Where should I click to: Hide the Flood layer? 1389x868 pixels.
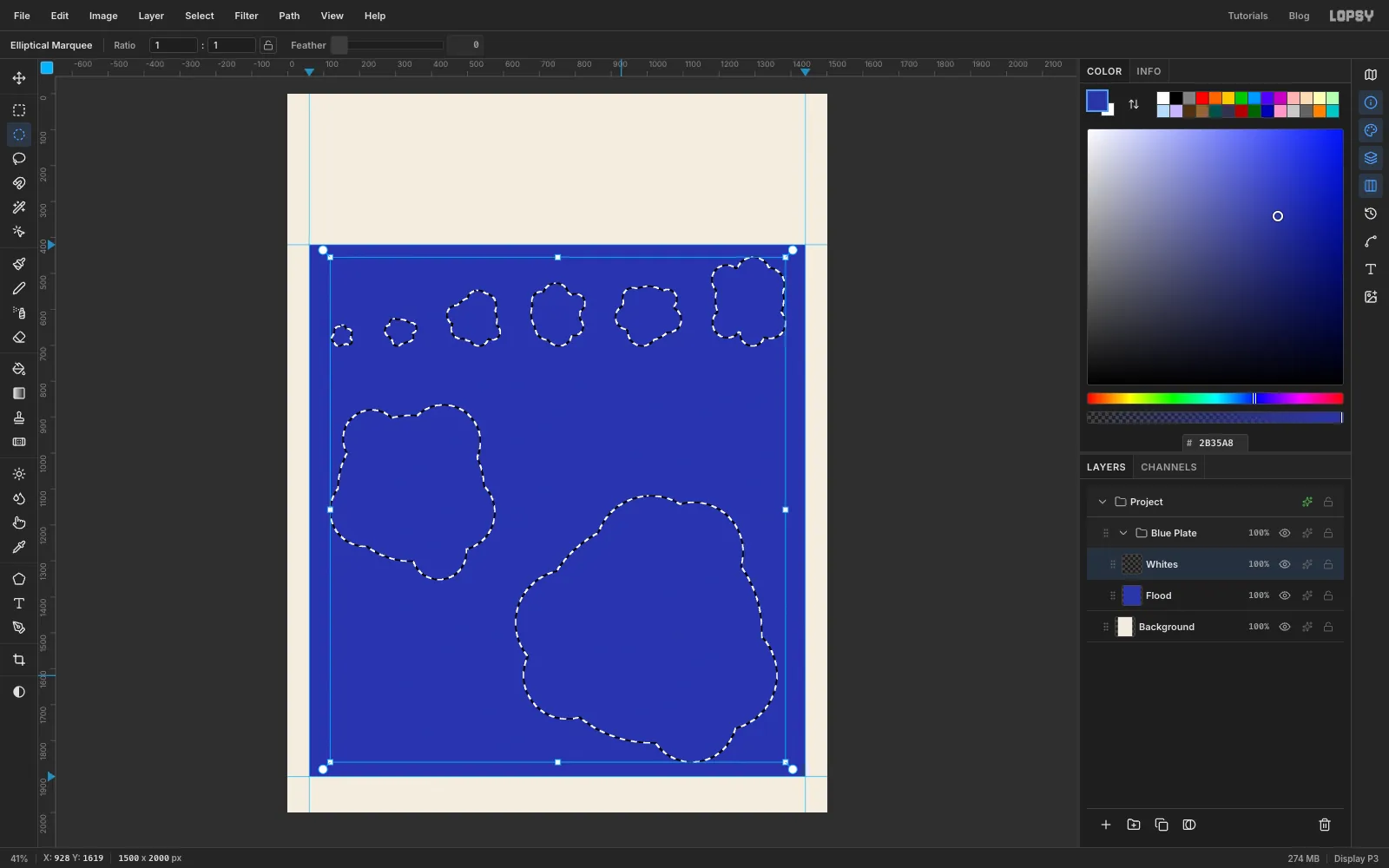click(x=1285, y=595)
